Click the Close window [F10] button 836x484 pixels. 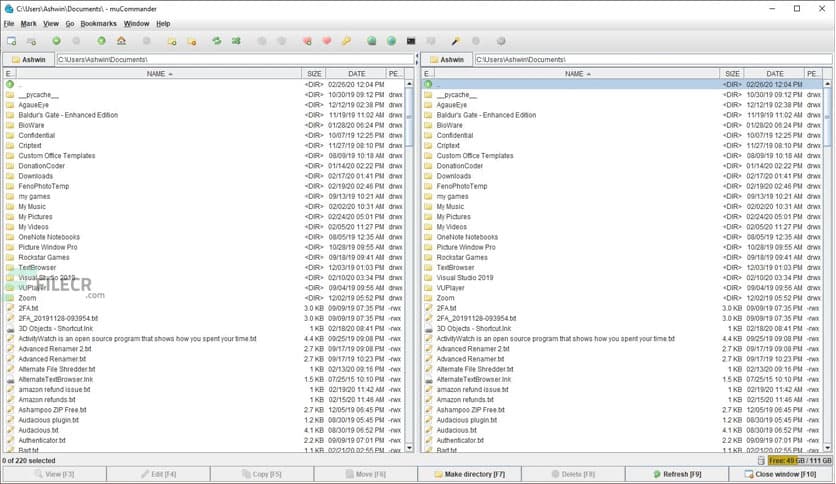click(x=781, y=474)
